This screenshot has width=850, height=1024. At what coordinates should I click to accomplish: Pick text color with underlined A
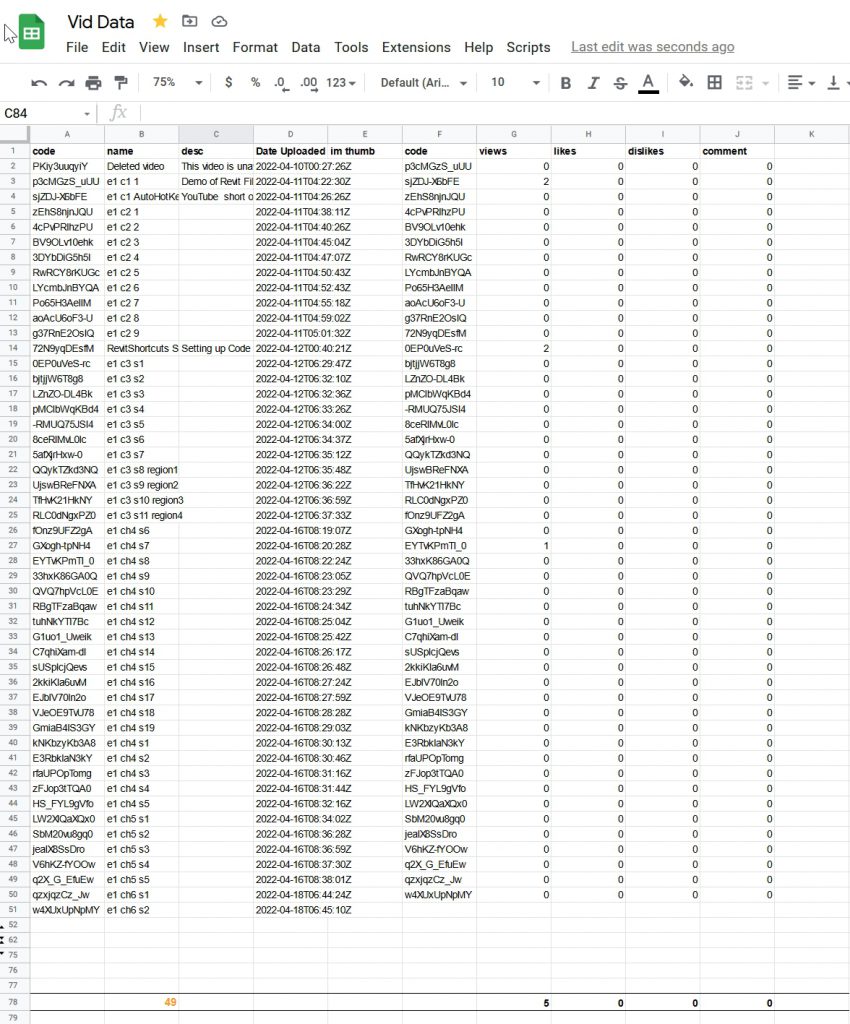648,83
